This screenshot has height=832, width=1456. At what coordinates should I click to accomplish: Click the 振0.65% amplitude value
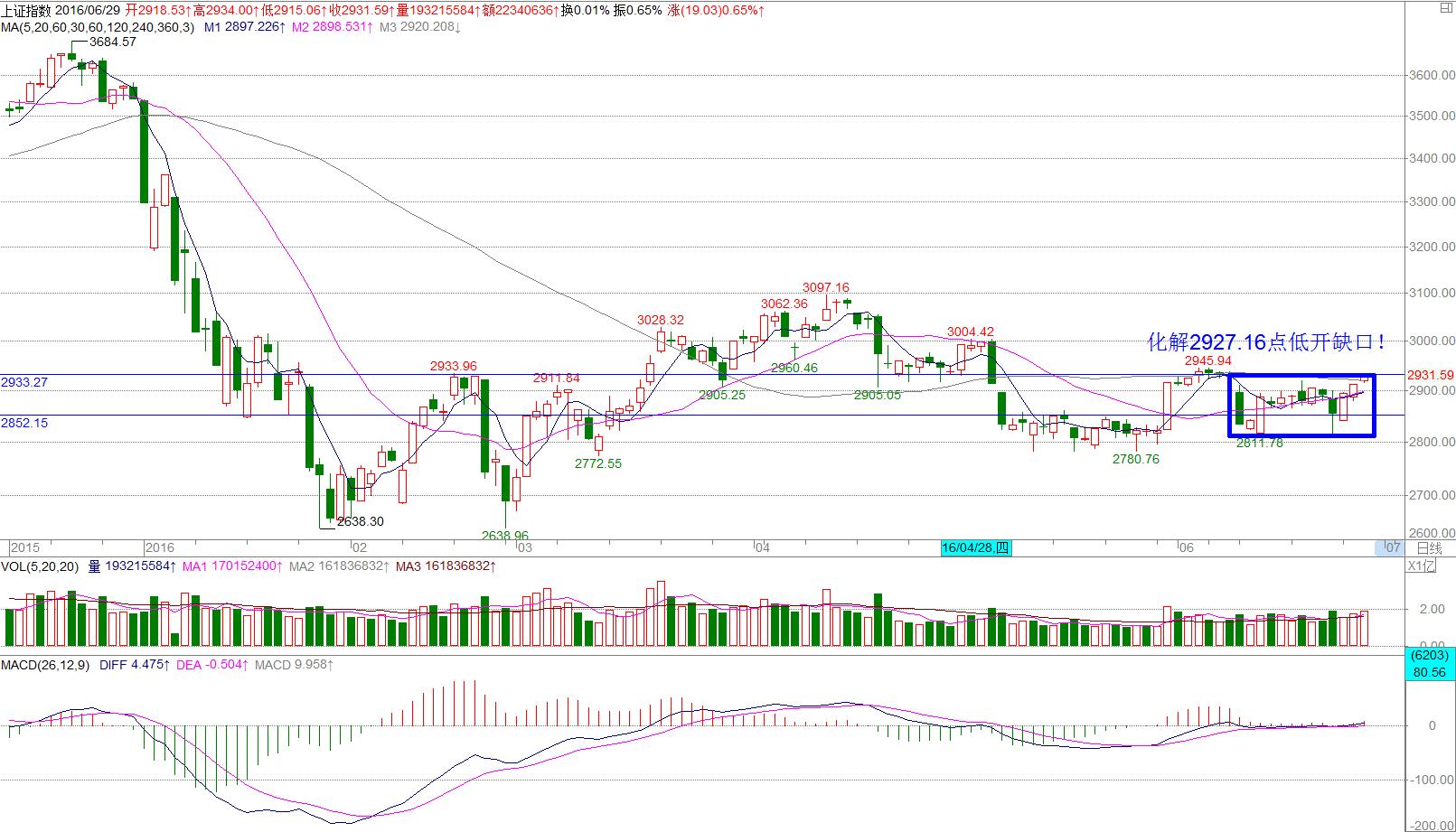tap(638, 11)
